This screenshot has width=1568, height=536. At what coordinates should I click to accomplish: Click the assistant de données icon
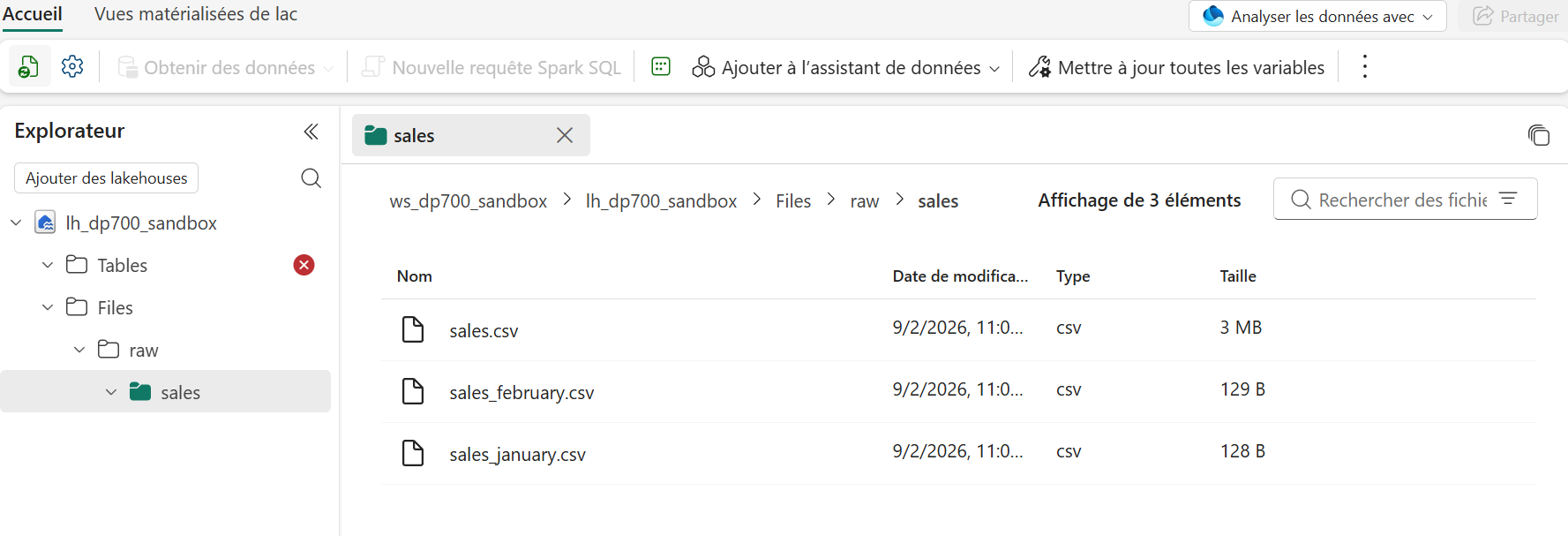click(x=703, y=67)
